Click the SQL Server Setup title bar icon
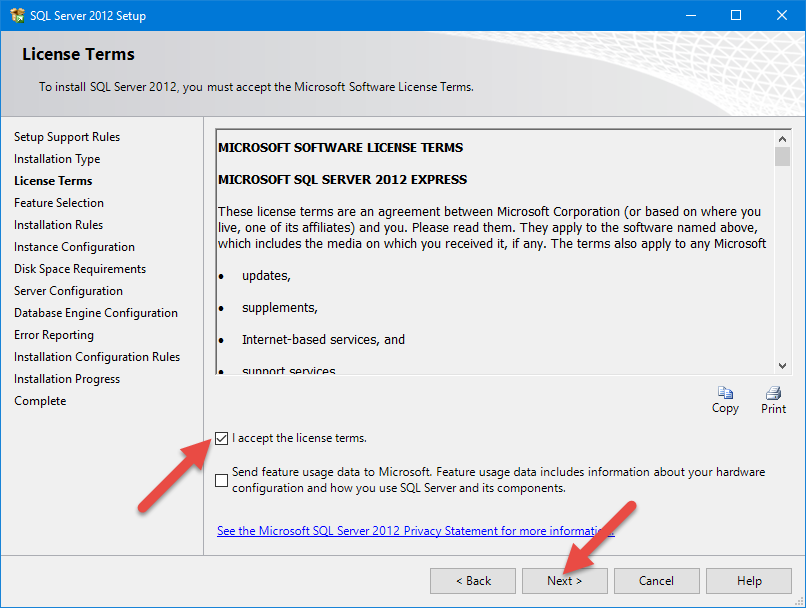This screenshot has height=608, width=806. 17,15
